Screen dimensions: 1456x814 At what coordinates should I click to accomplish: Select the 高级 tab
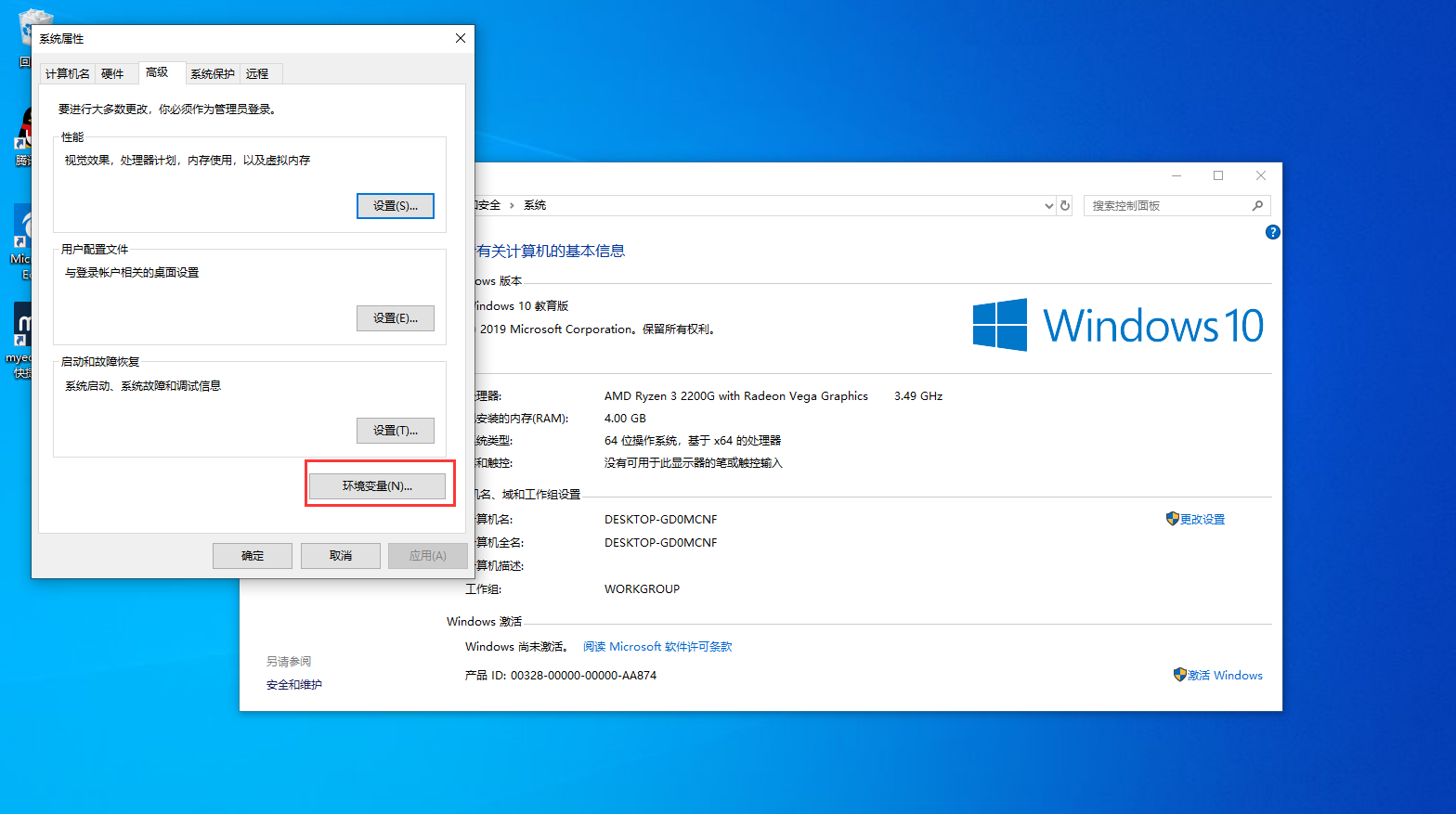(x=158, y=72)
